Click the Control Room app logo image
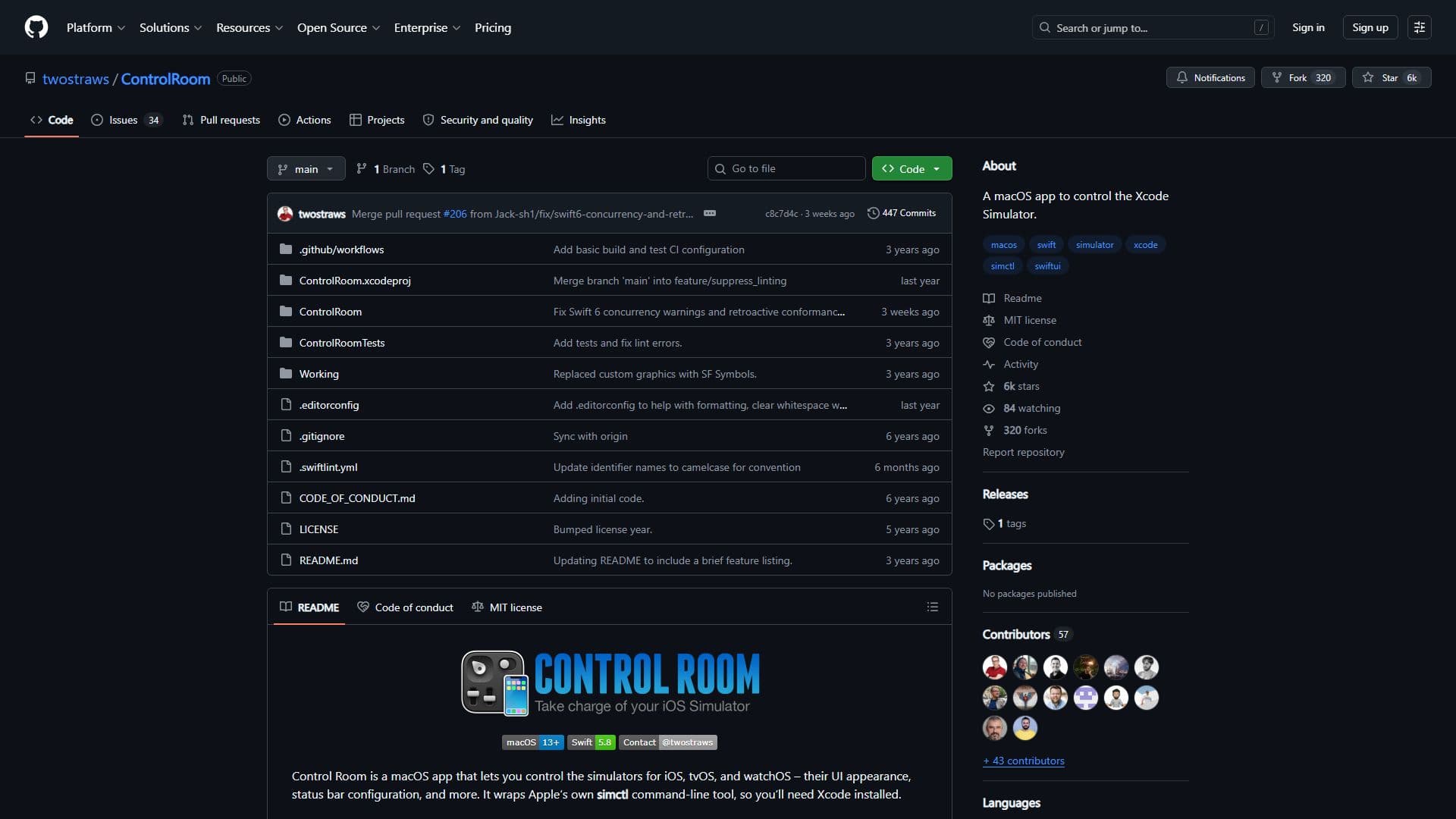Screen dimensions: 1456x819 pos(610,683)
